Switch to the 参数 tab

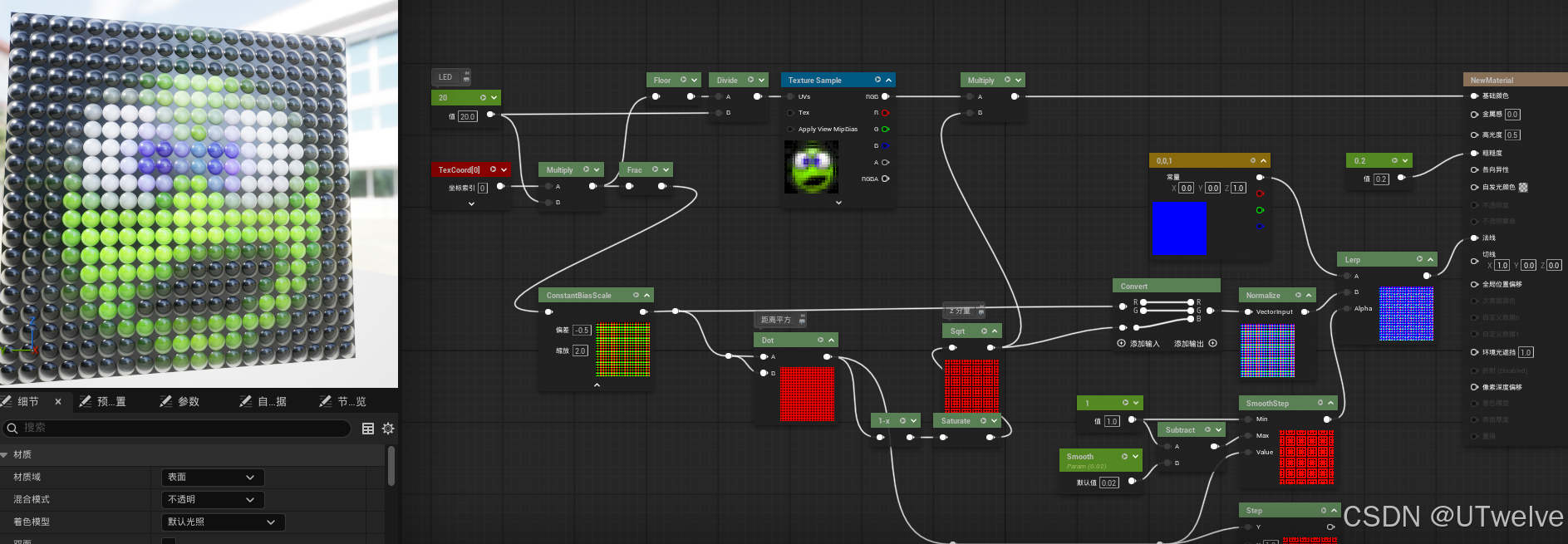(180, 401)
